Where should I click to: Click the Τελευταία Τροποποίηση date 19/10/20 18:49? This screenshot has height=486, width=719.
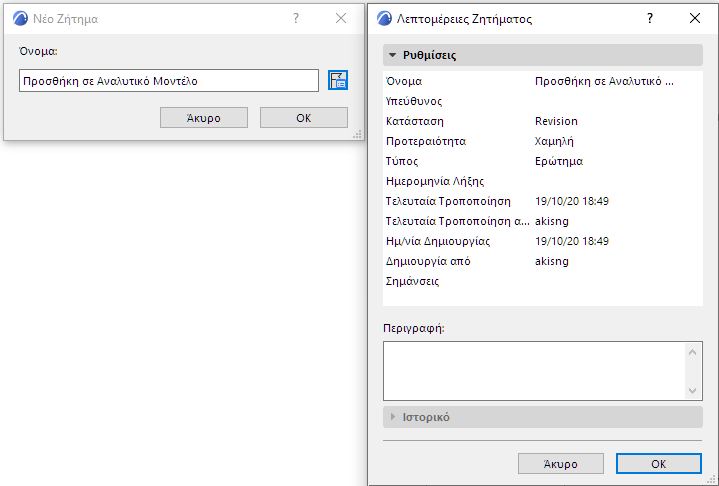[x=572, y=201]
